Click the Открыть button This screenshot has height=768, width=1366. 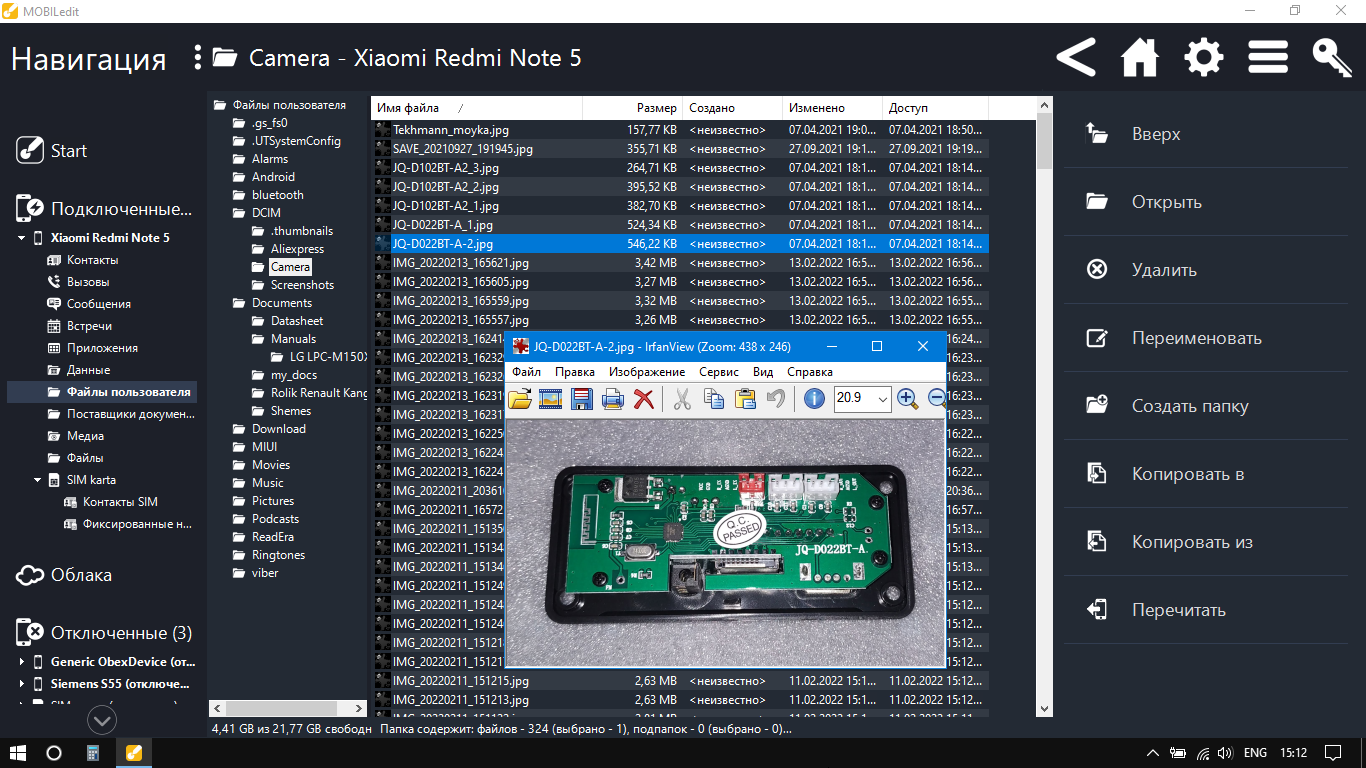(1207, 202)
